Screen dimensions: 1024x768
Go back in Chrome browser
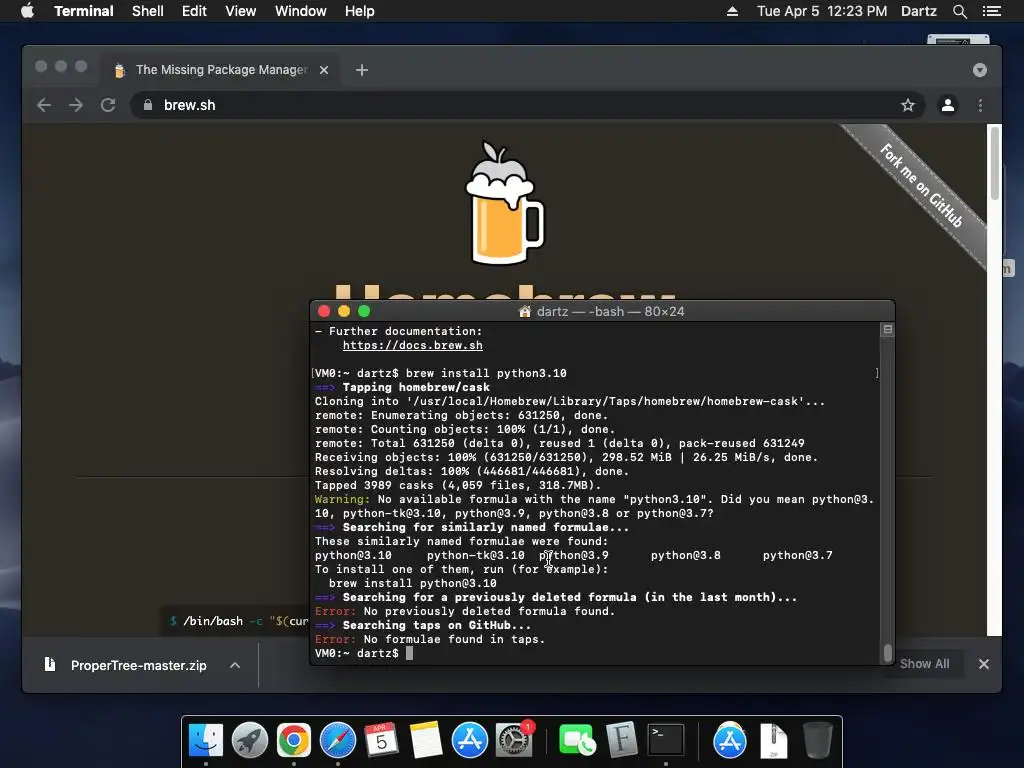point(44,105)
